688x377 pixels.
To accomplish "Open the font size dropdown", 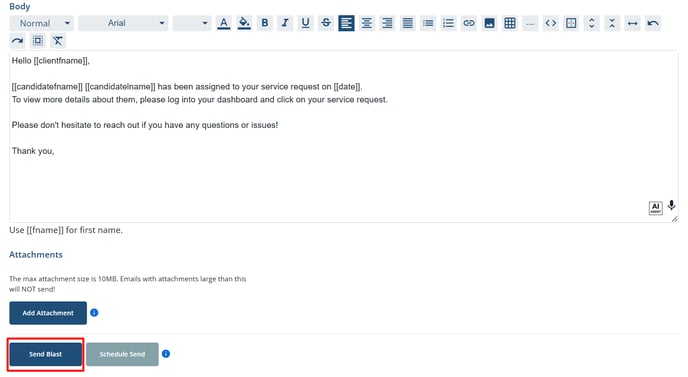I will pyautogui.click(x=192, y=23).
